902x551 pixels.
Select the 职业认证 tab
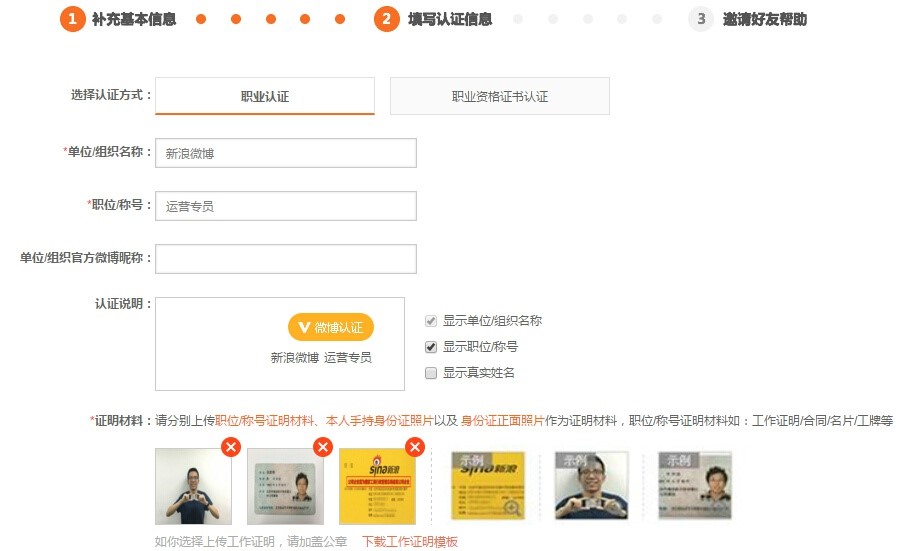click(265, 96)
